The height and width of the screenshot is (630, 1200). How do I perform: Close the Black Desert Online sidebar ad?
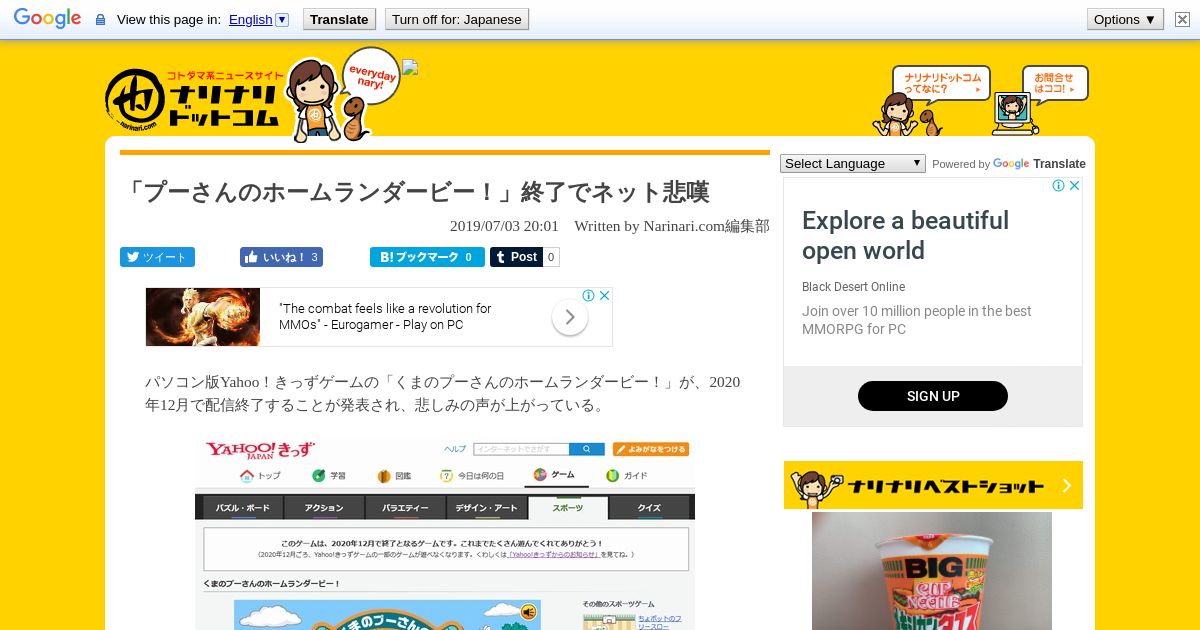coord(1074,186)
